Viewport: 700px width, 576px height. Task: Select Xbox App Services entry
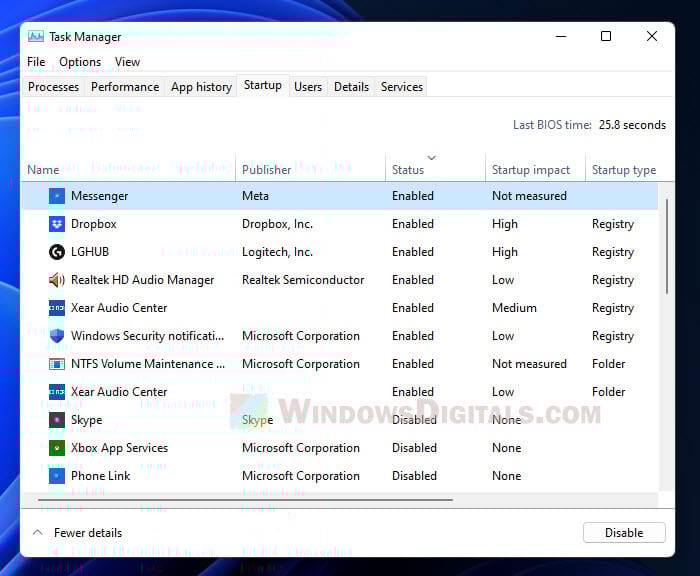(x=120, y=448)
